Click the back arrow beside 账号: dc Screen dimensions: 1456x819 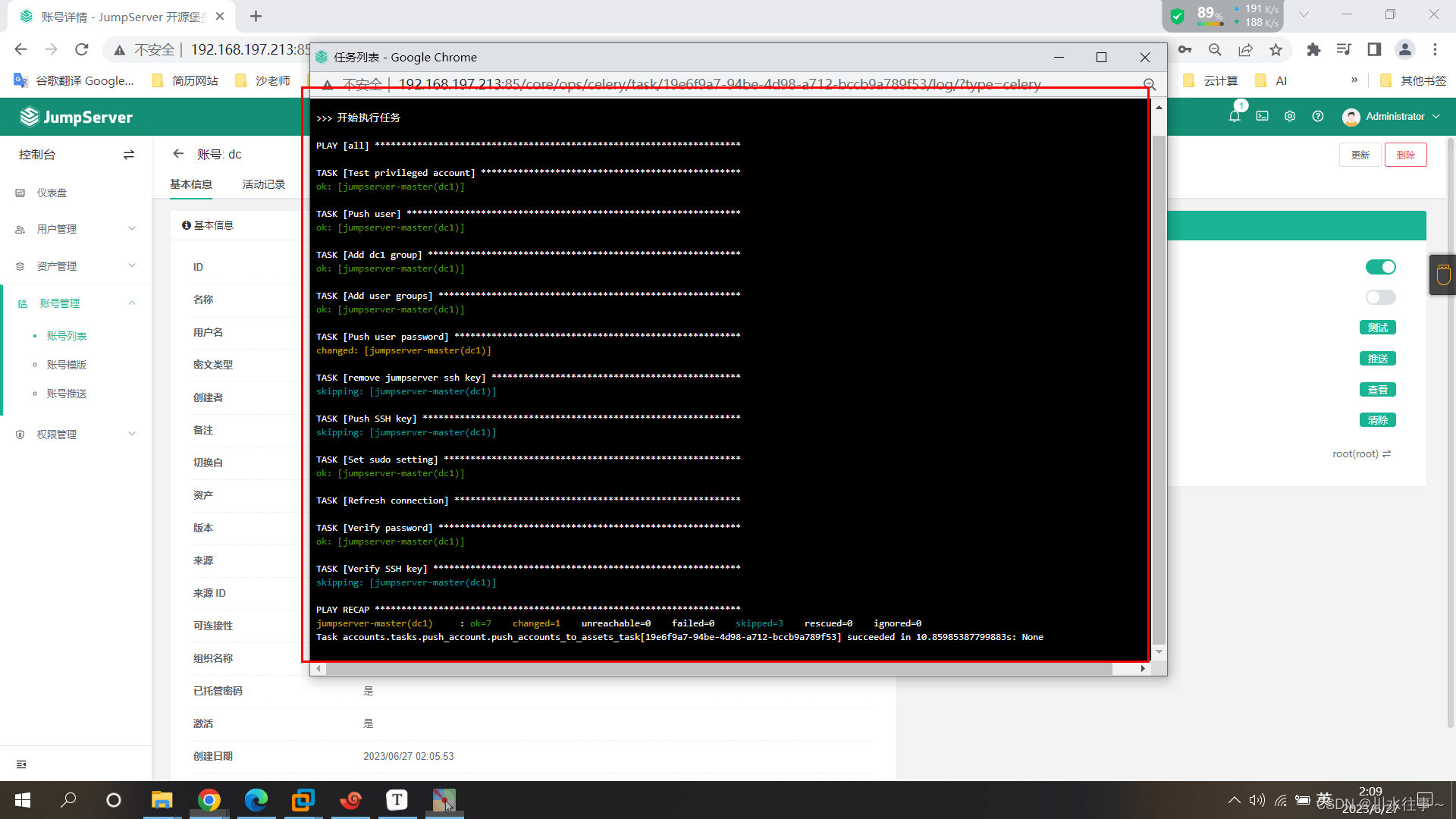pyautogui.click(x=178, y=154)
